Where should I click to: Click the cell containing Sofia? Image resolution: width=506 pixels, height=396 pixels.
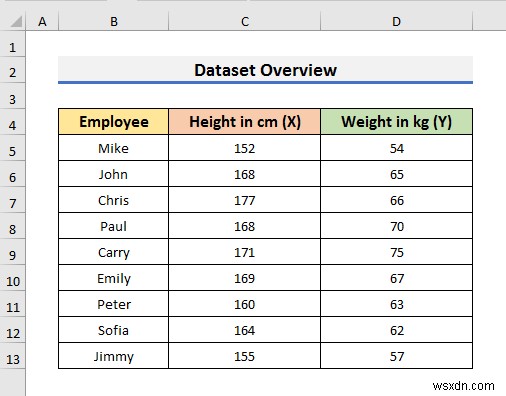pyautogui.click(x=114, y=330)
